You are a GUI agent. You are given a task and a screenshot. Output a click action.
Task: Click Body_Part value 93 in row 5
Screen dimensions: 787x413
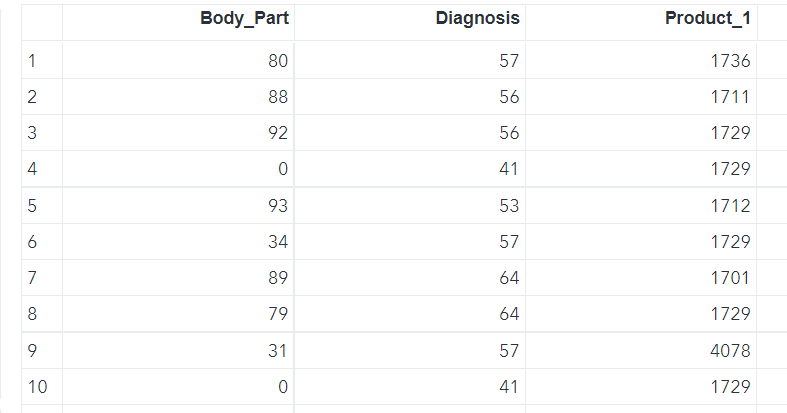(277, 206)
